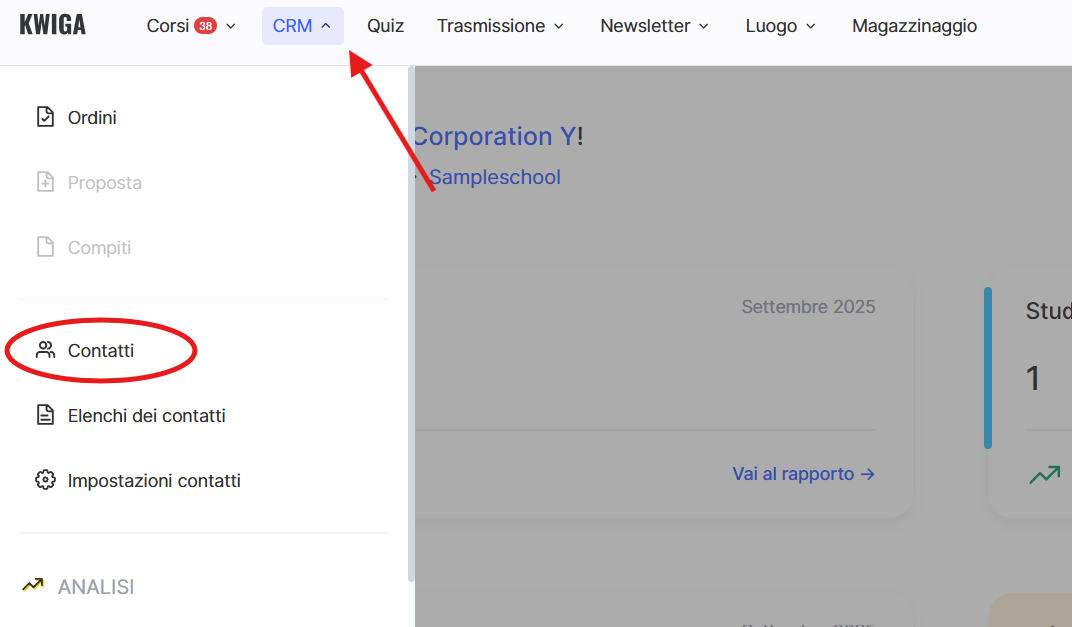1072x627 pixels.
Task: Expand the Trasmissione dropdown chevron
Action: [x=559, y=26]
